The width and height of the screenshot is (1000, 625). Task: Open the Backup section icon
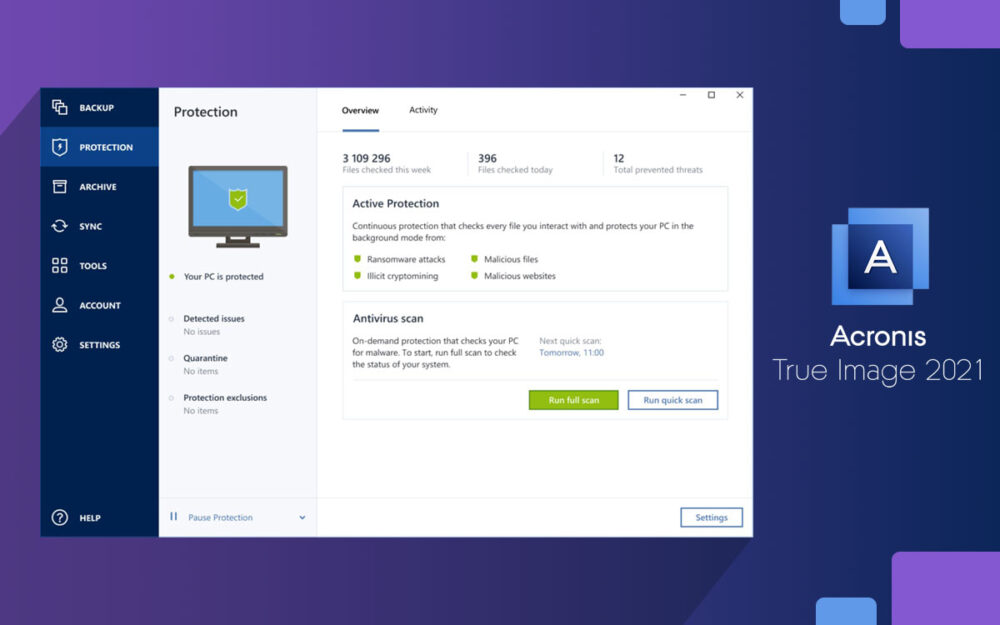point(60,107)
